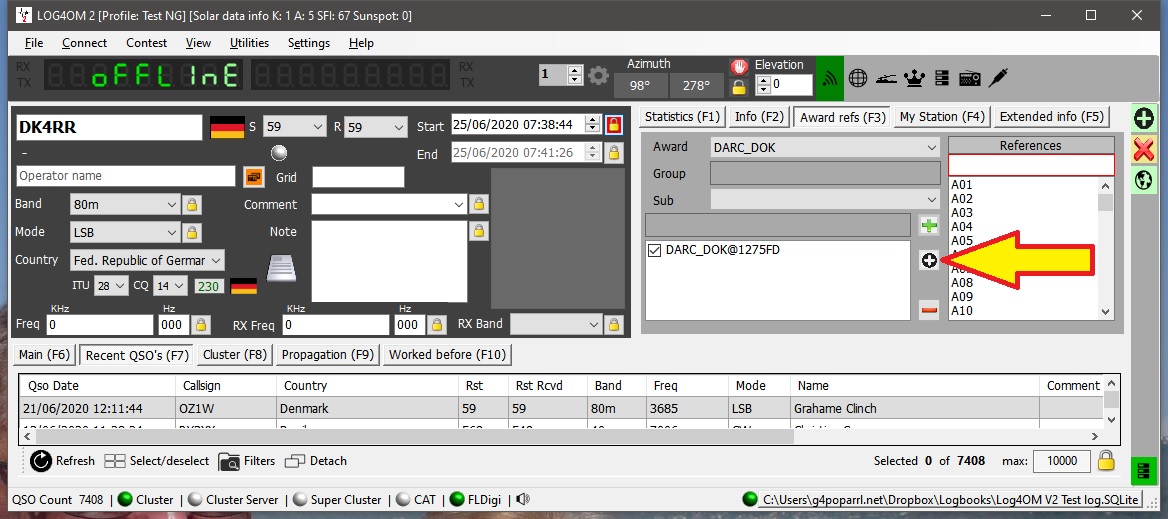1168x519 pixels.
Task: Open the RX Band dropdown
Action: (594, 324)
